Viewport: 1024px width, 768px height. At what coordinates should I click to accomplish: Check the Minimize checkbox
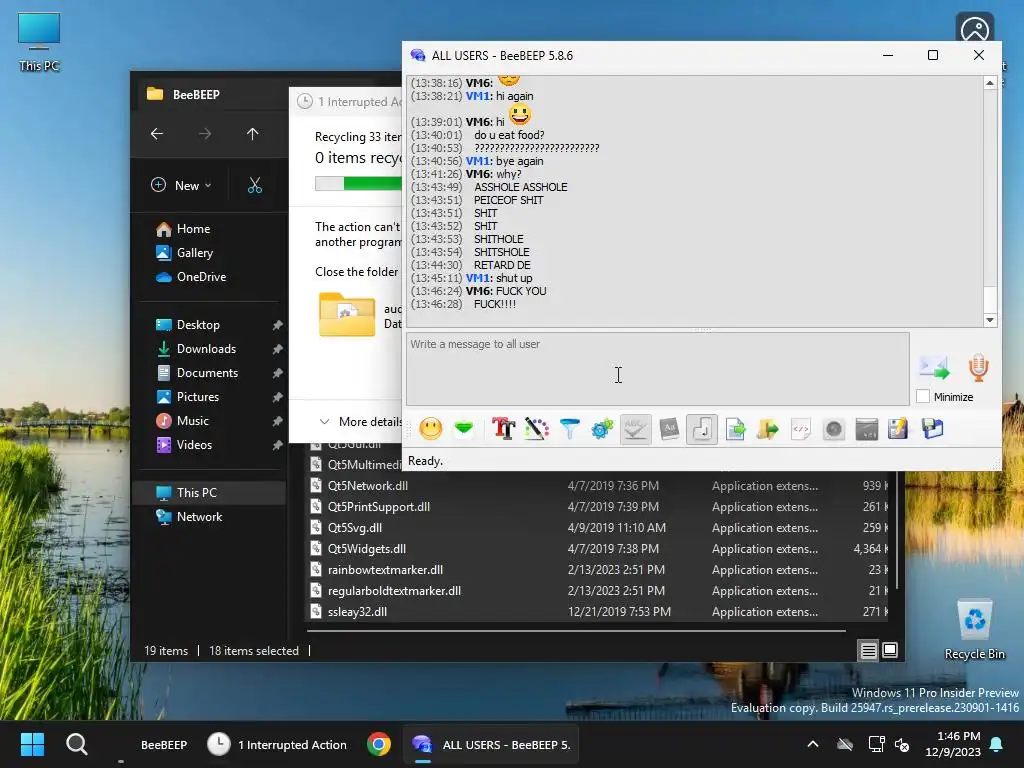click(923, 396)
